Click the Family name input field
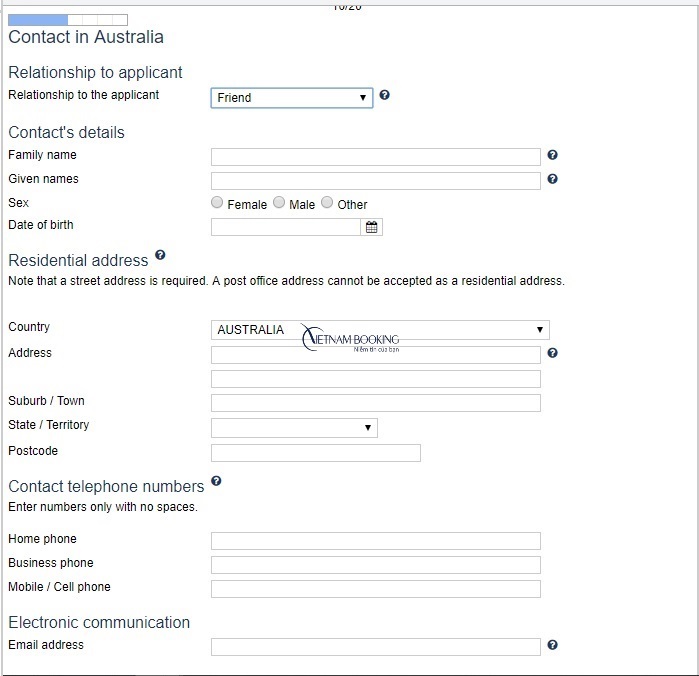This screenshot has height=676, width=699. (375, 157)
